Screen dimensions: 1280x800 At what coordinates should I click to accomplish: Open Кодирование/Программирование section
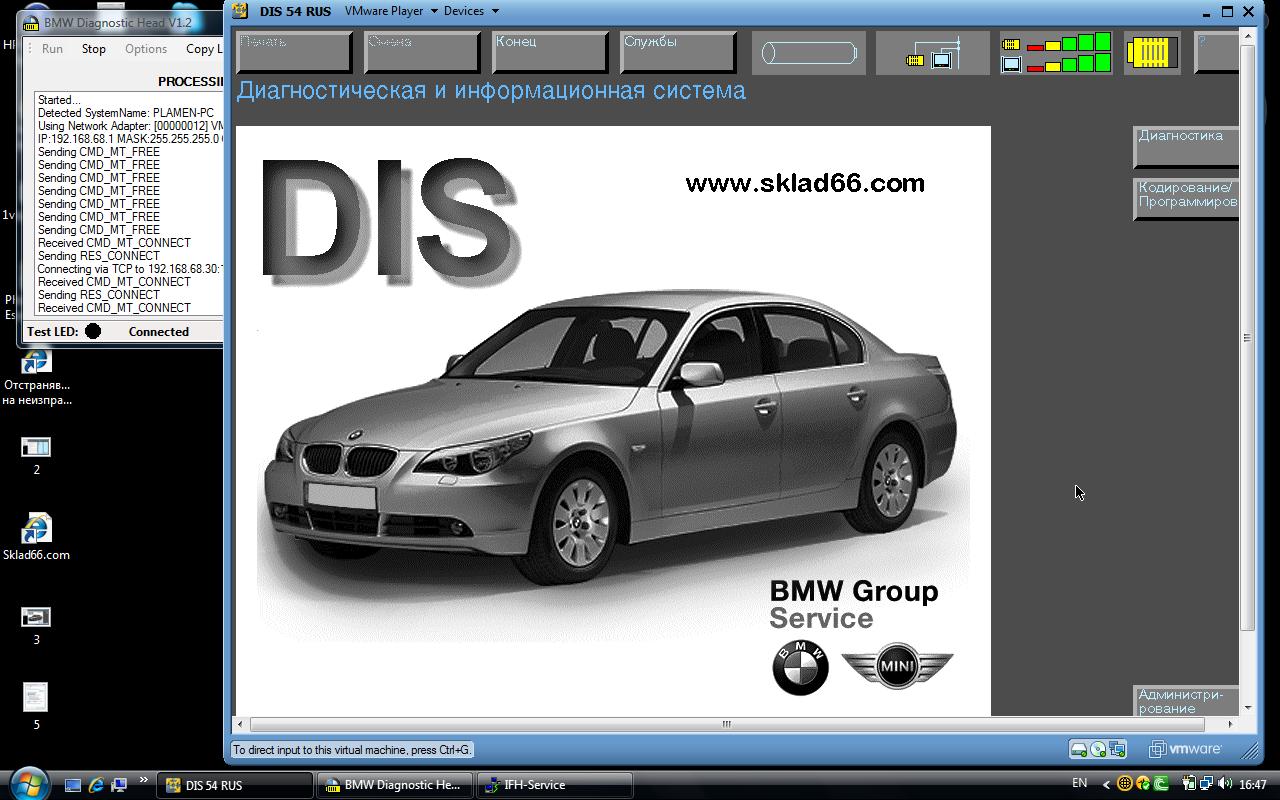pos(1186,199)
